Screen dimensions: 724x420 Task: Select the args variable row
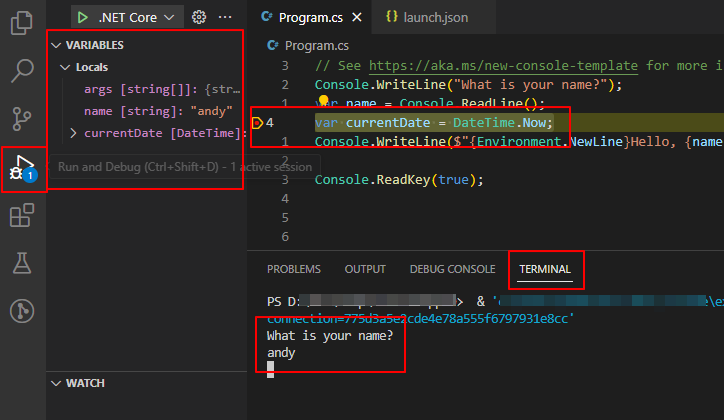coord(162,89)
